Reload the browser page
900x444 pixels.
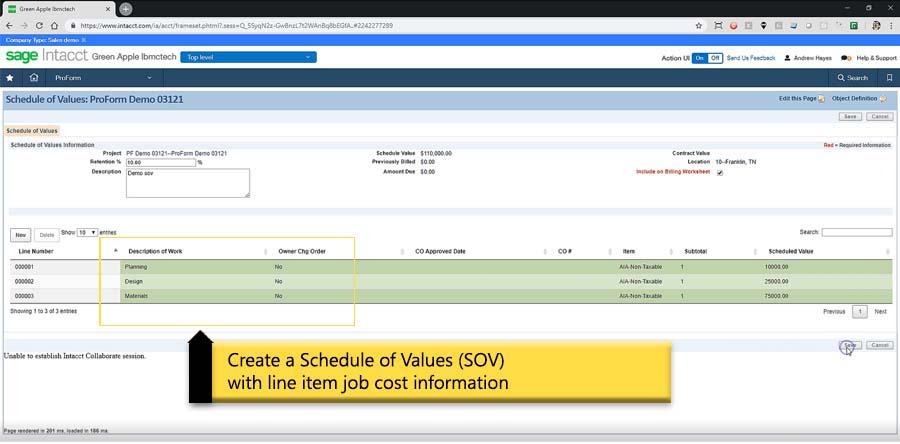click(39, 26)
